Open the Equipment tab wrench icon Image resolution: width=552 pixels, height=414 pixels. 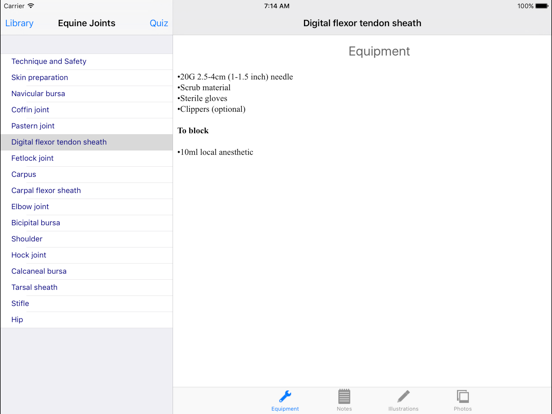(x=285, y=400)
